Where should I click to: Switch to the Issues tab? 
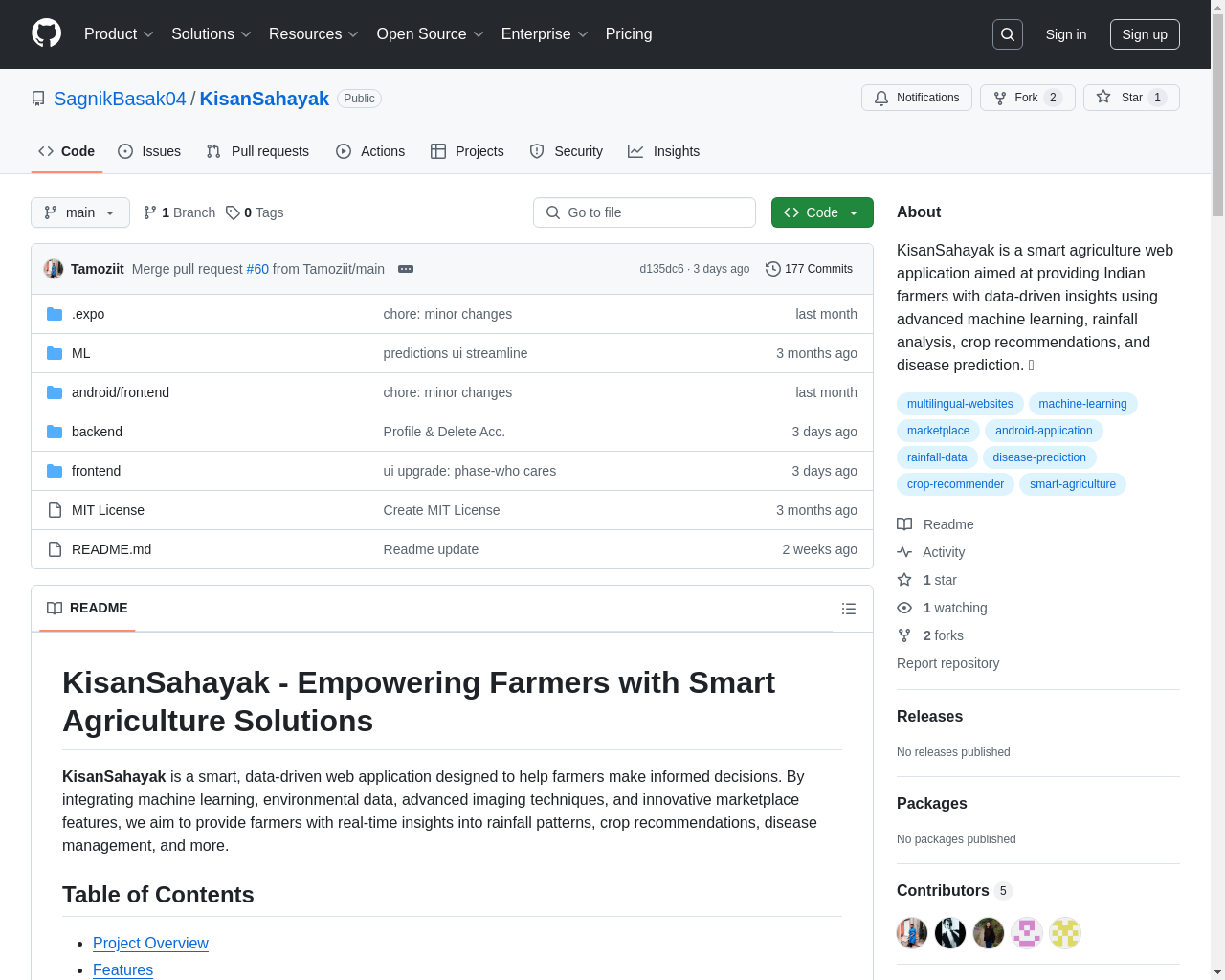click(x=149, y=151)
